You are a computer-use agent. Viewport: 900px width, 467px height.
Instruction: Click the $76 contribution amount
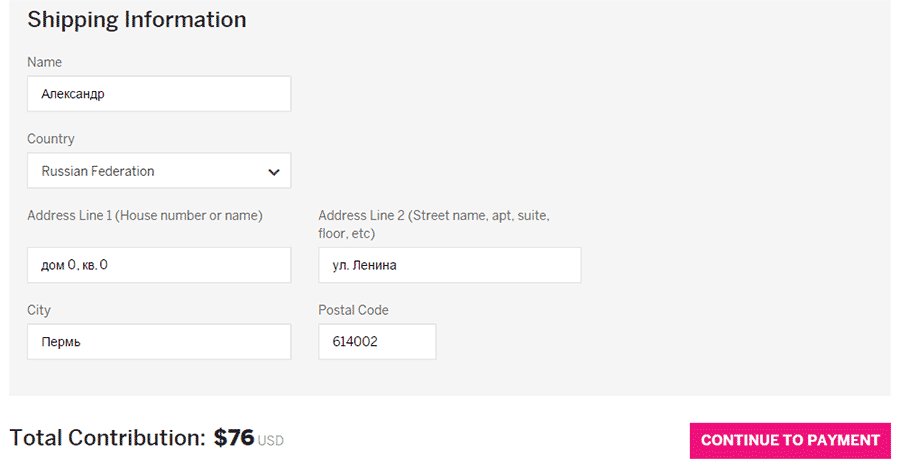tap(234, 438)
